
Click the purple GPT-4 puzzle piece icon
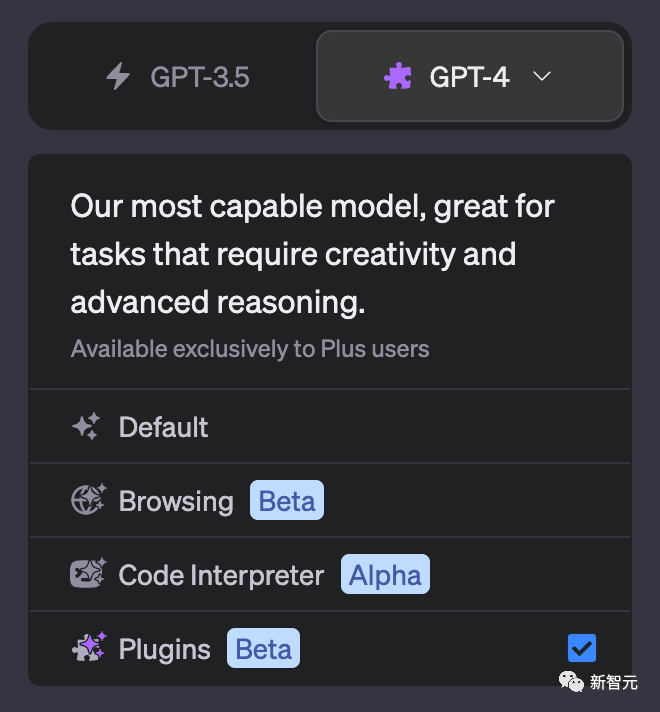(x=398, y=77)
